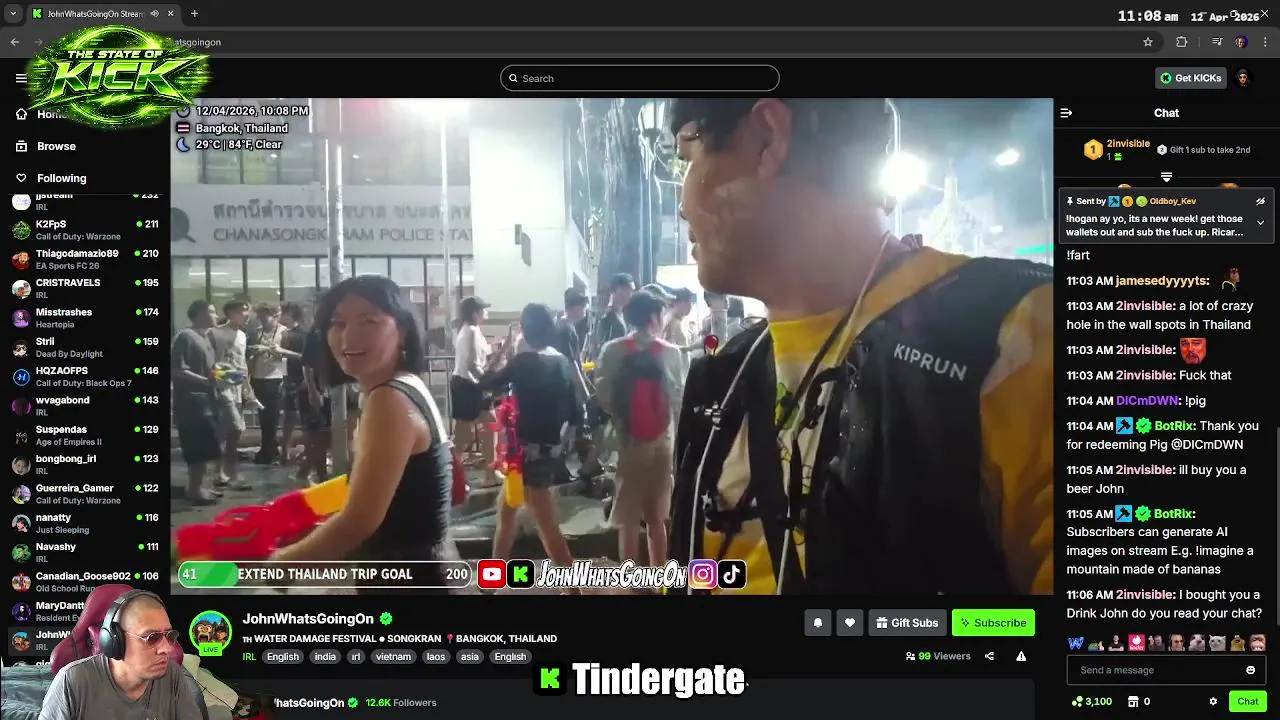
Task: Open Following in the sidebar
Action: [x=62, y=178]
